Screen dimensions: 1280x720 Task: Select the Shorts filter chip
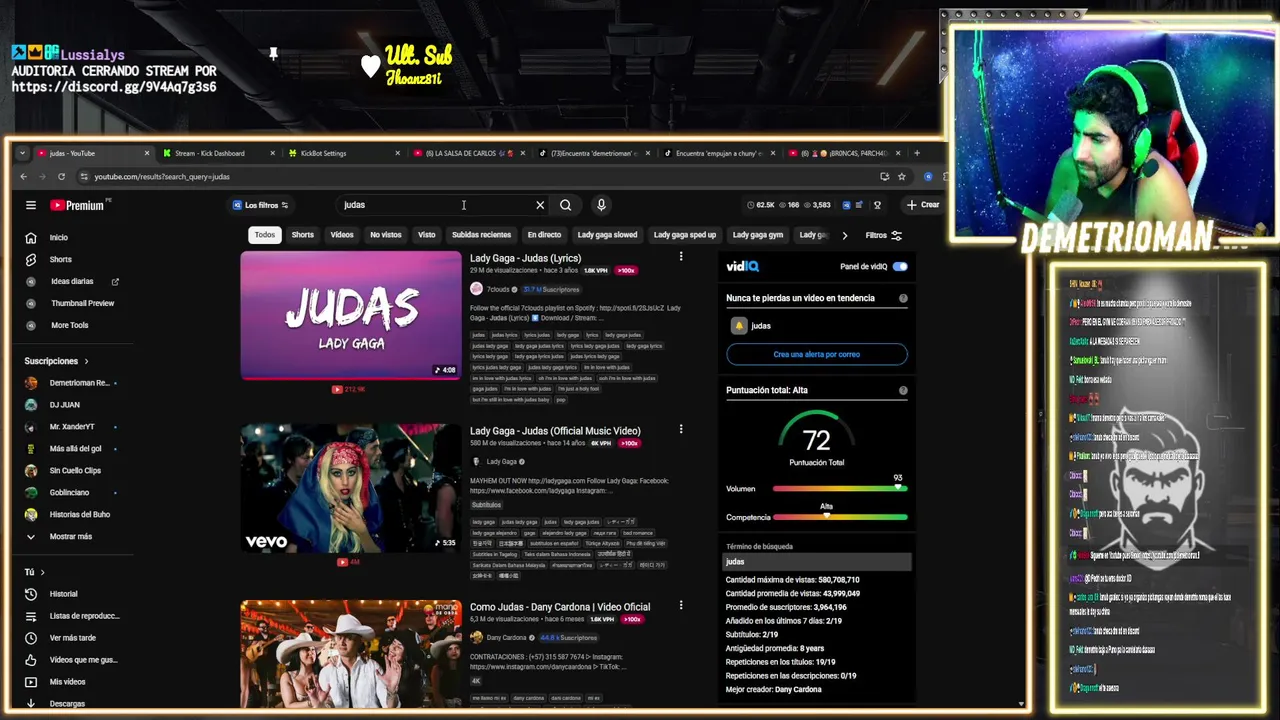[303, 235]
